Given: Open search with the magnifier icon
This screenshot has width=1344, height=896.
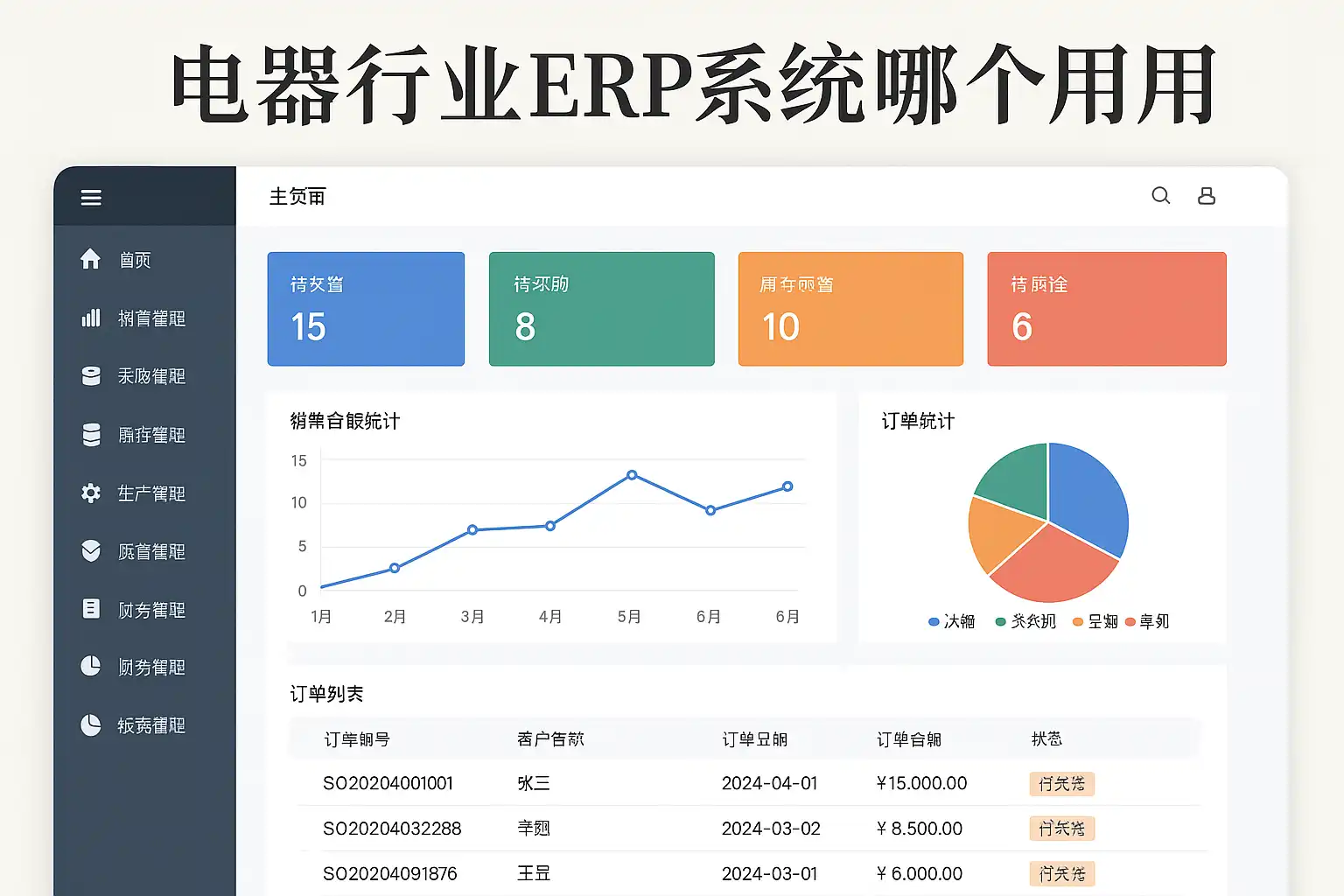Looking at the screenshot, I should click(x=1160, y=196).
